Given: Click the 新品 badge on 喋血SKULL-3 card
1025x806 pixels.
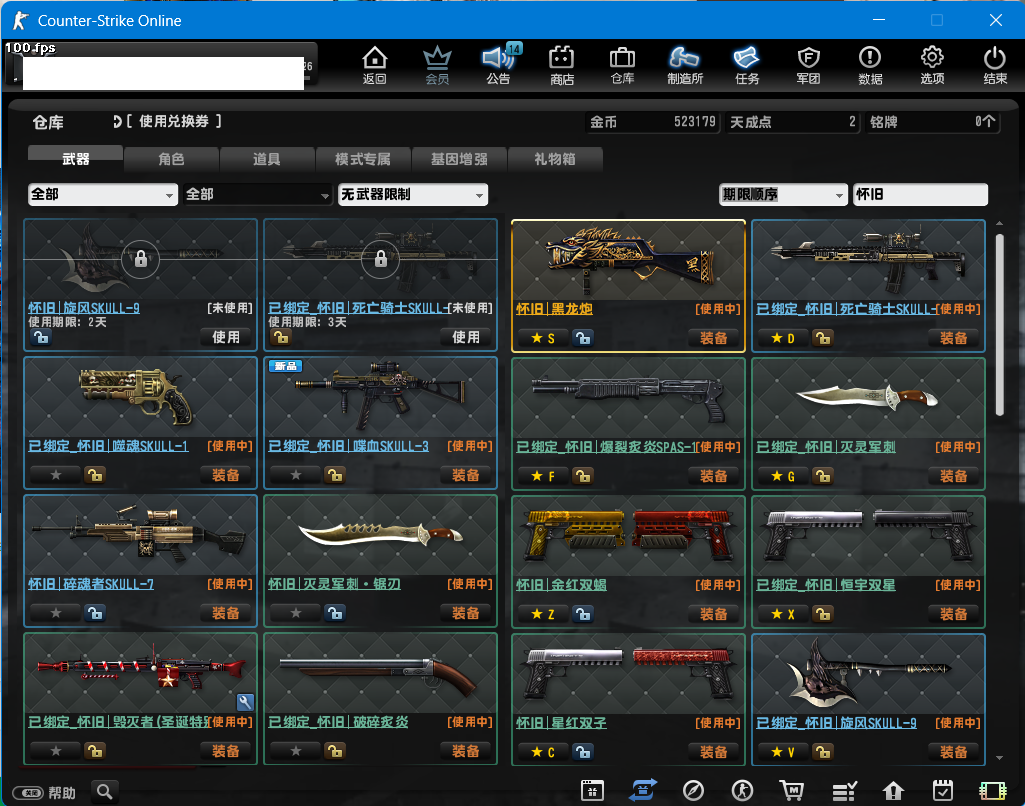Looking at the screenshot, I should pos(286,365).
